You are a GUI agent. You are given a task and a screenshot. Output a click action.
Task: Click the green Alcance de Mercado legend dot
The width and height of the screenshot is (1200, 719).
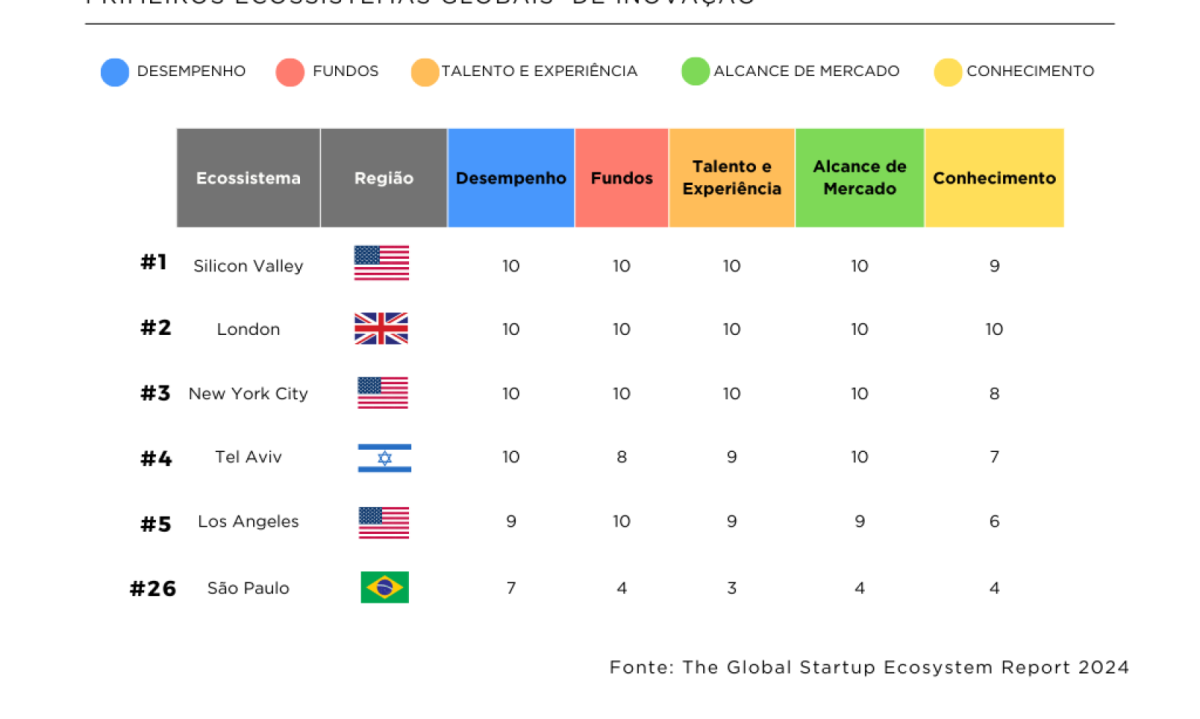click(695, 72)
